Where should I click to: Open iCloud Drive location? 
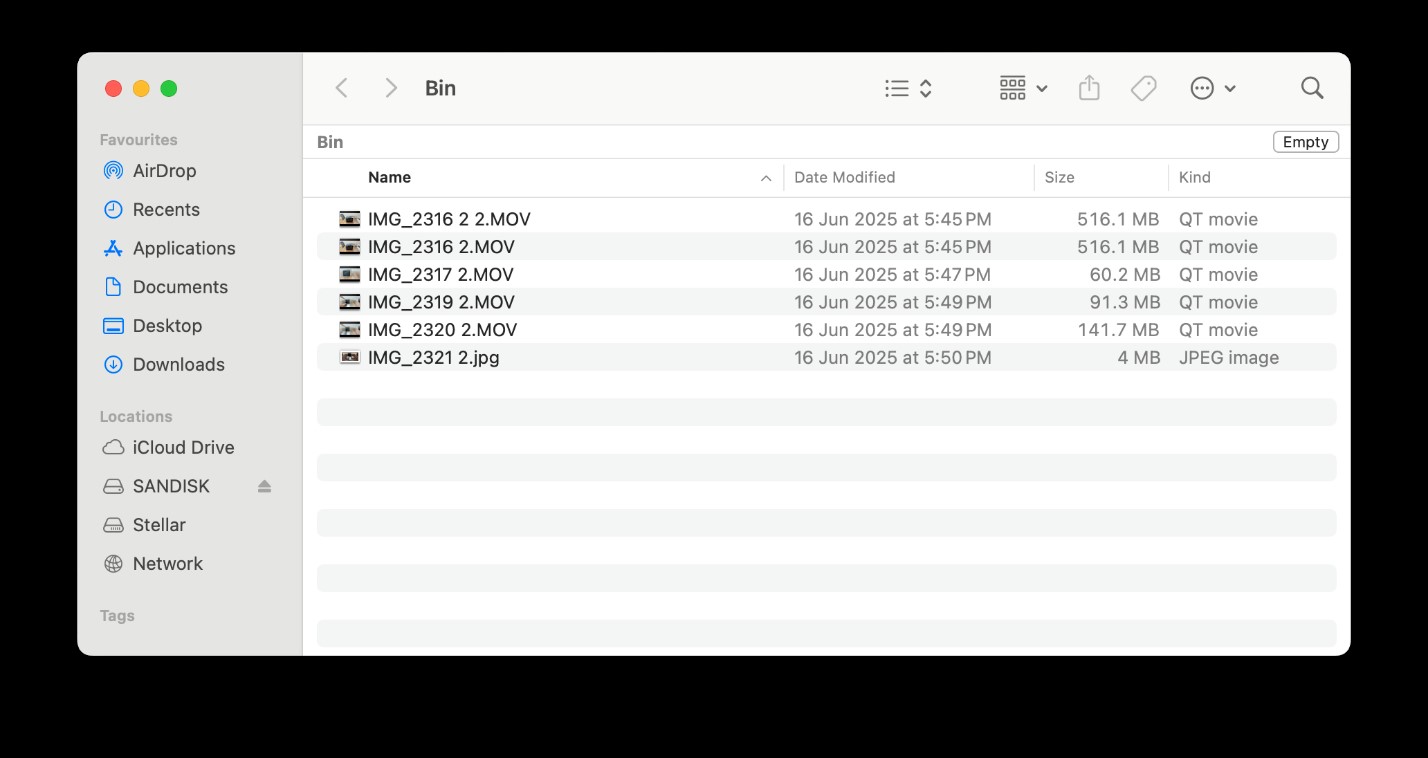[x=183, y=448]
